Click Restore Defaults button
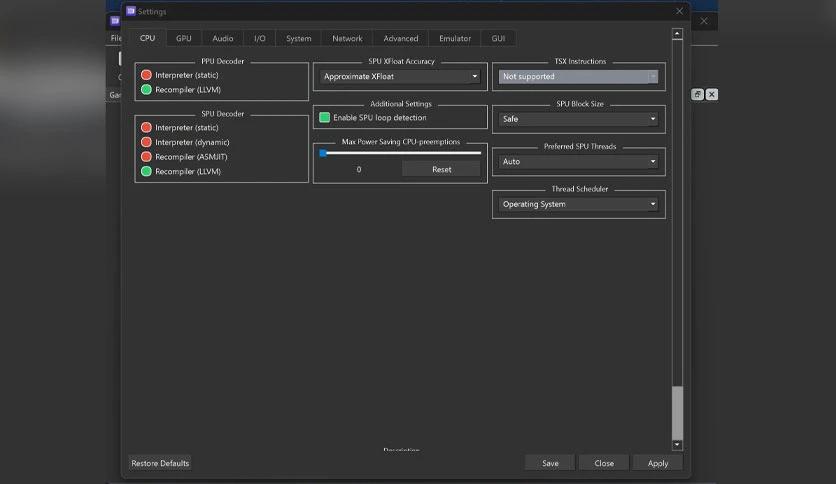836x484 pixels. click(x=160, y=463)
